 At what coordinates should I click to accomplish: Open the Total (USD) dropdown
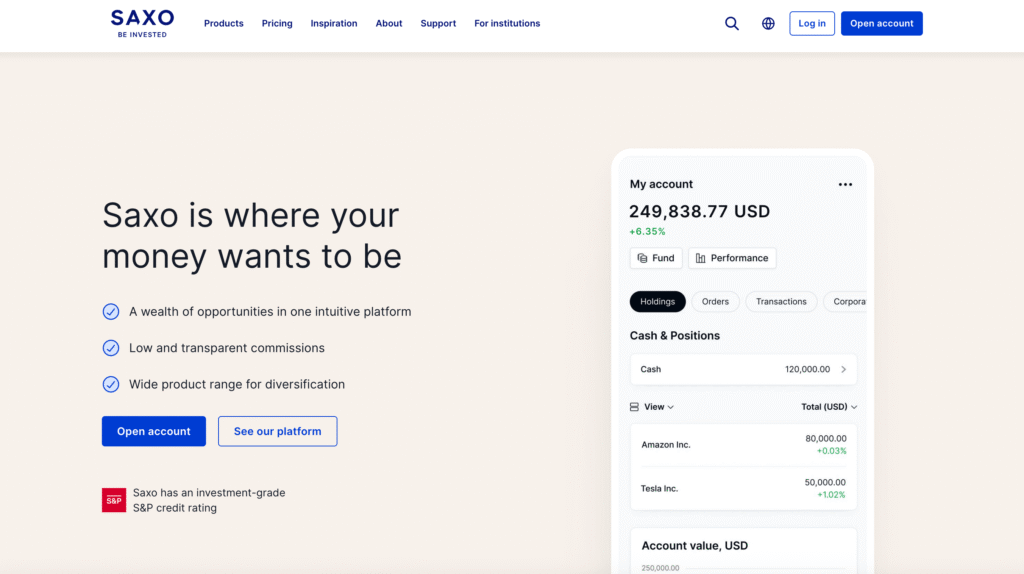click(x=829, y=407)
